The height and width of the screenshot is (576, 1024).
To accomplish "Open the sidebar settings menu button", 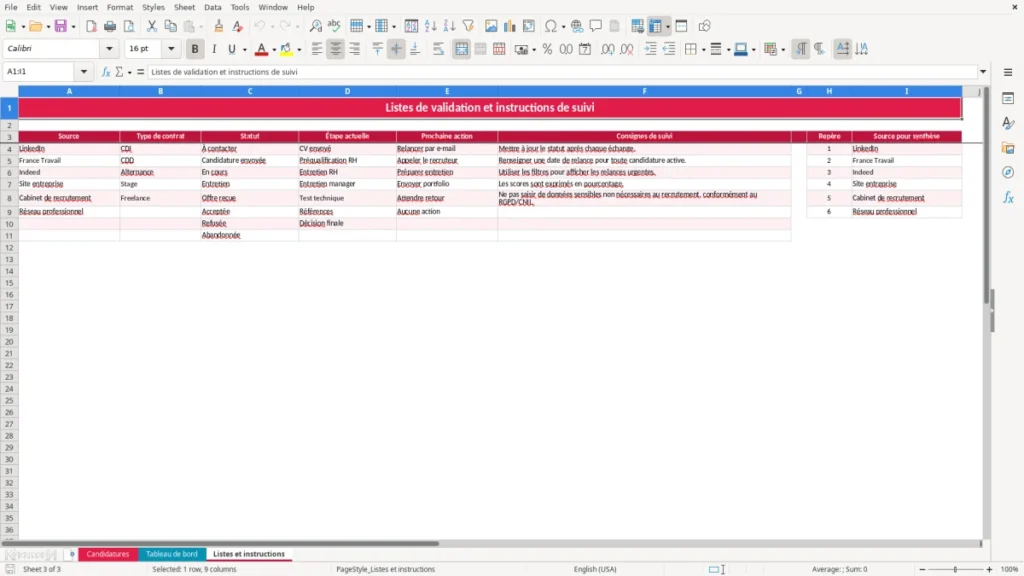I will pos(1008,72).
